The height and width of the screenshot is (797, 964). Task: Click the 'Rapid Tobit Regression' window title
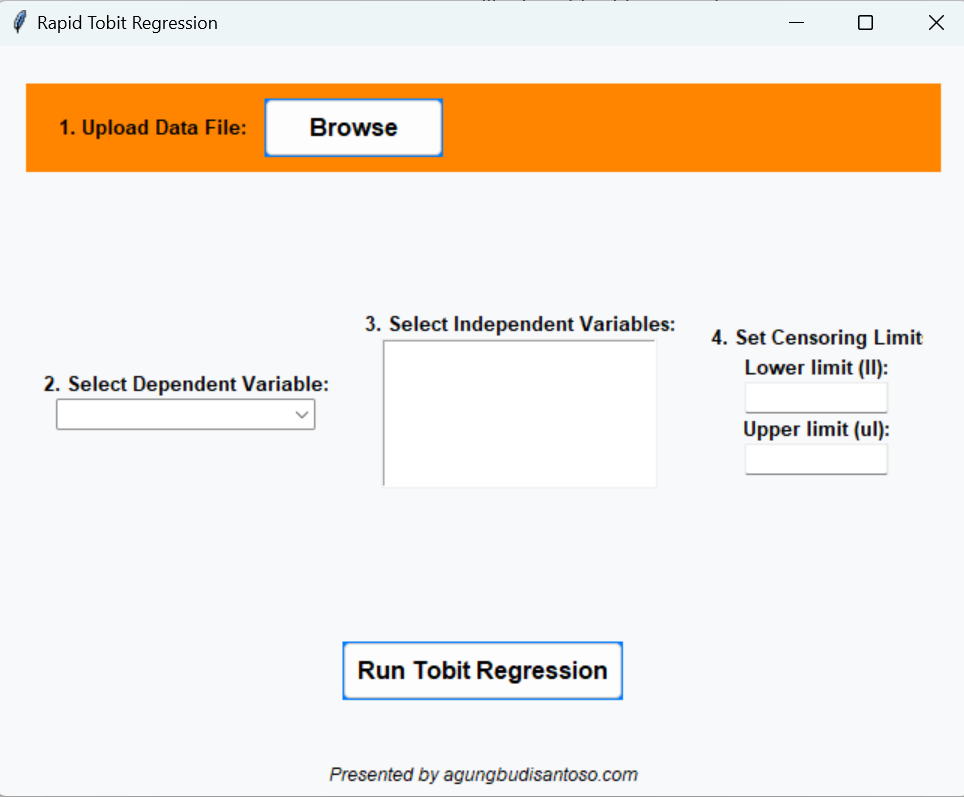pos(127,23)
